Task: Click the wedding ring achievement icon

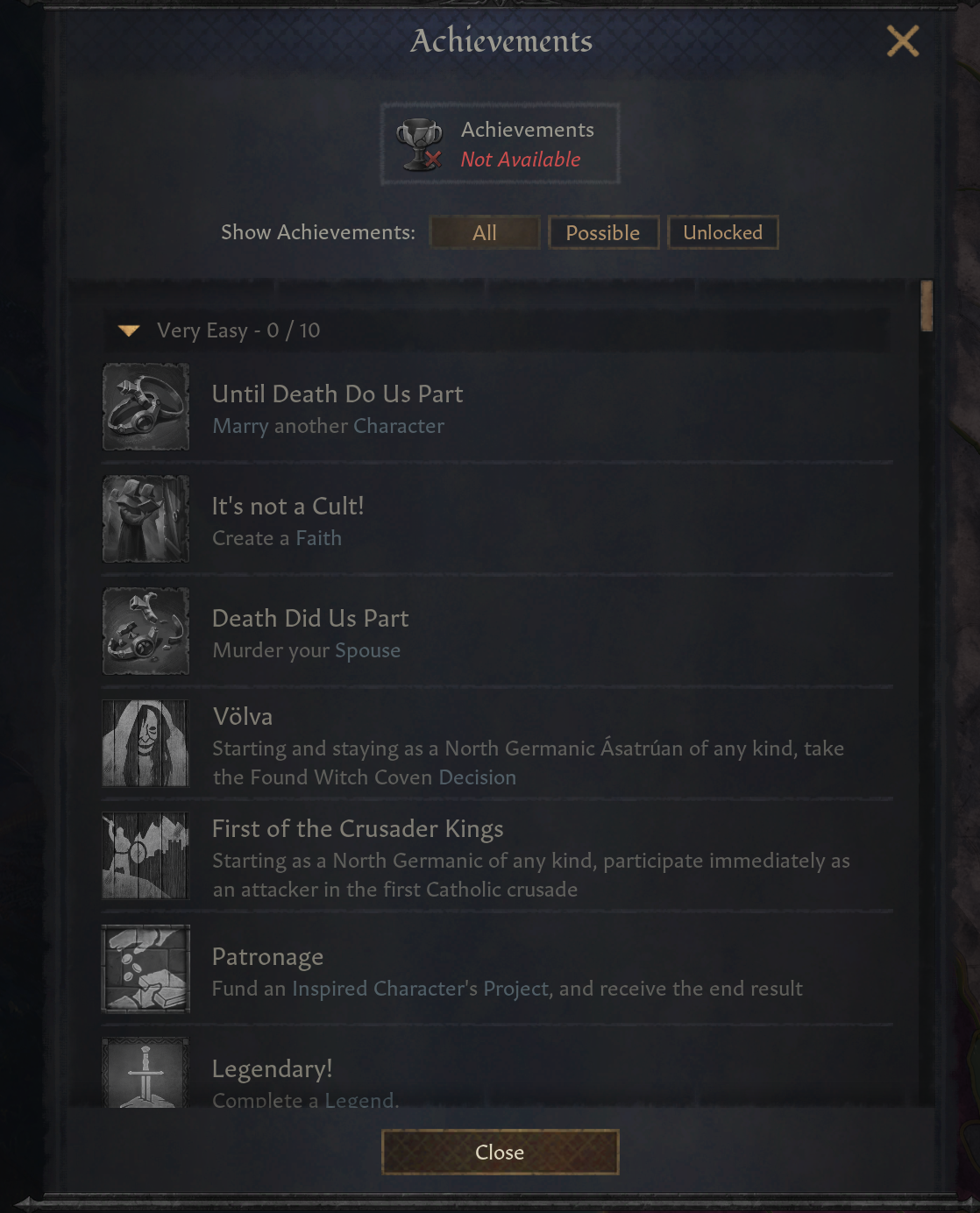Action: [146, 407]
